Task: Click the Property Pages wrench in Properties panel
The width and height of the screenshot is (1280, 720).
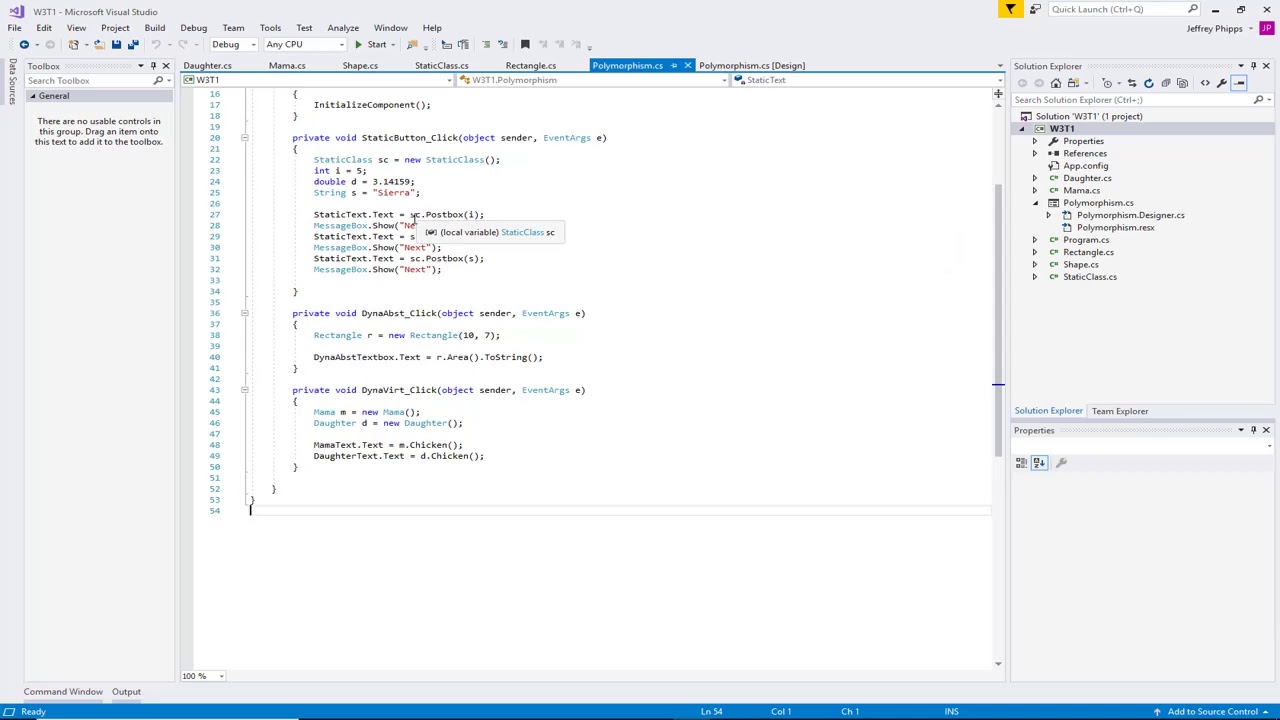Action: tap(1061, 463)
